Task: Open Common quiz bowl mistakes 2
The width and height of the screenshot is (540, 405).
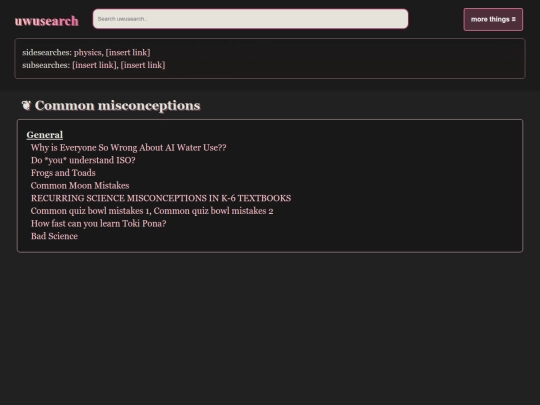Action: (x=214, y=211)
